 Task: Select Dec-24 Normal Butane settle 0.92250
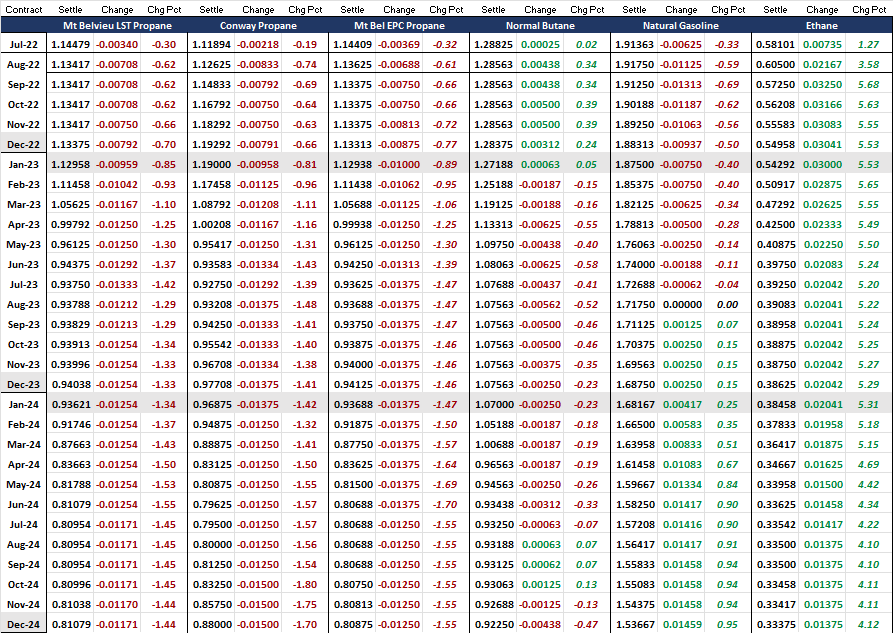point(493,624)
